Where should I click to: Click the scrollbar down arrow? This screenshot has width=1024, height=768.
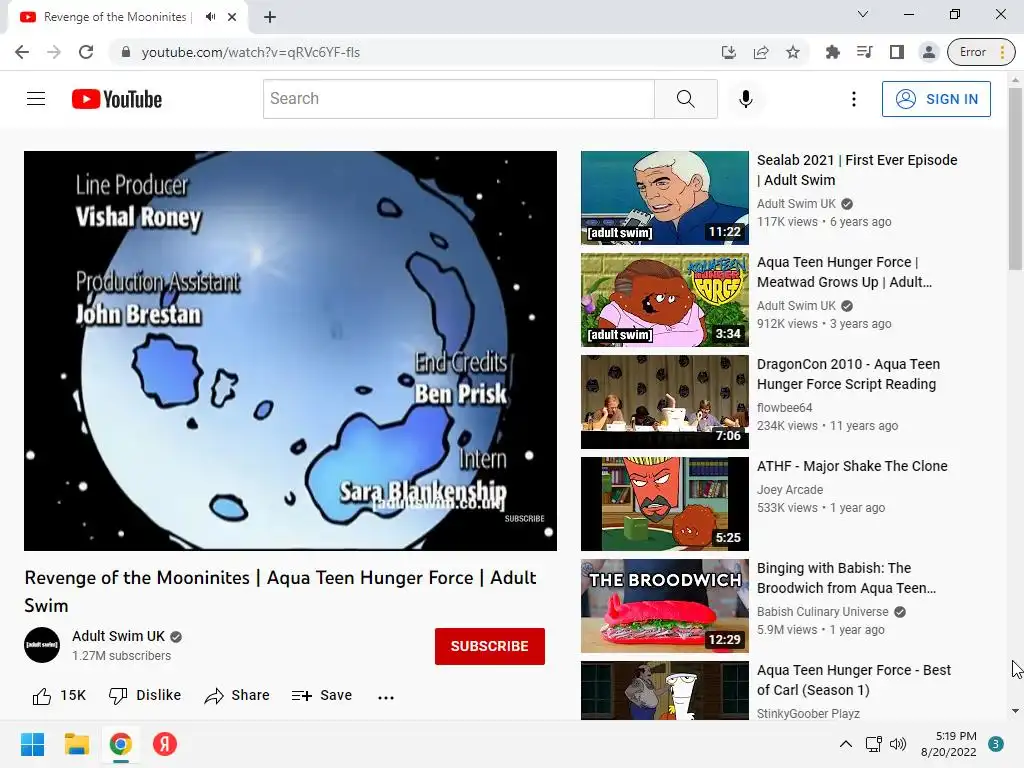(1015, 711)
